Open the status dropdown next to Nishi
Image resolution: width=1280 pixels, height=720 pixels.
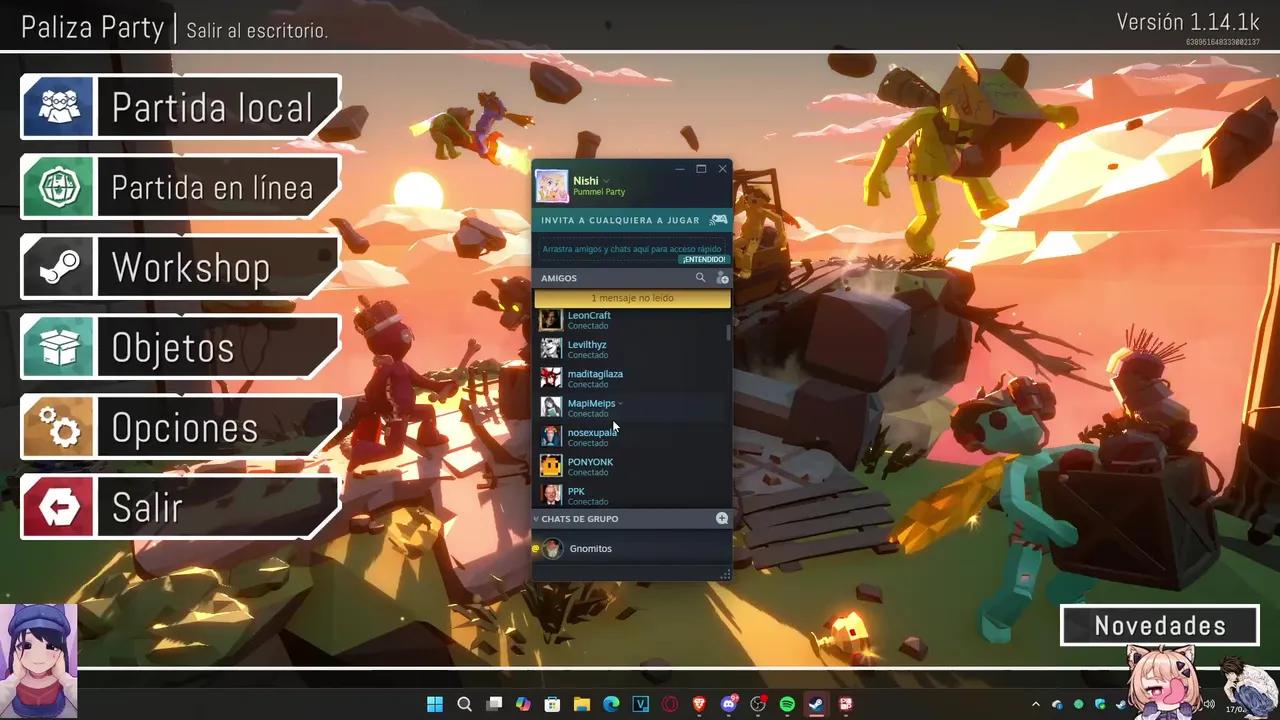pos(606,181)
